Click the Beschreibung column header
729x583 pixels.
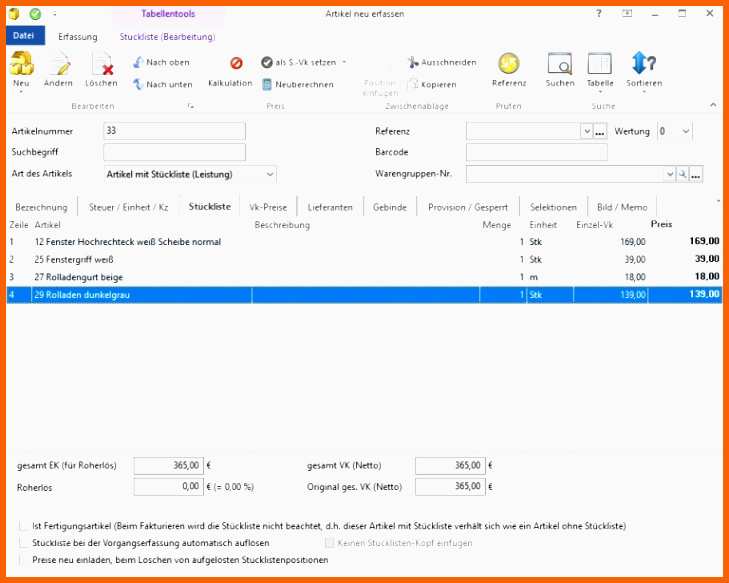pyautogui.click(x=282, y=225)
